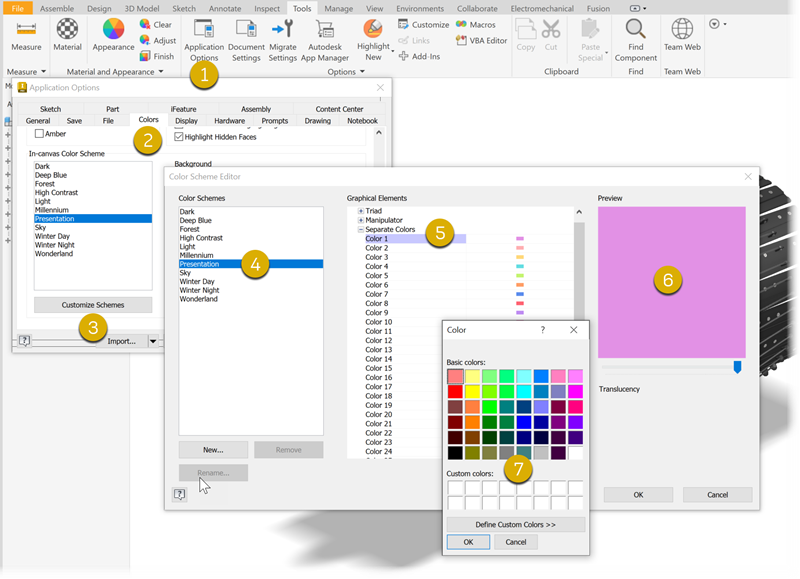The image size is (800, 579).
Task: Open Application Options in ribbon
Action: (204, 40)
